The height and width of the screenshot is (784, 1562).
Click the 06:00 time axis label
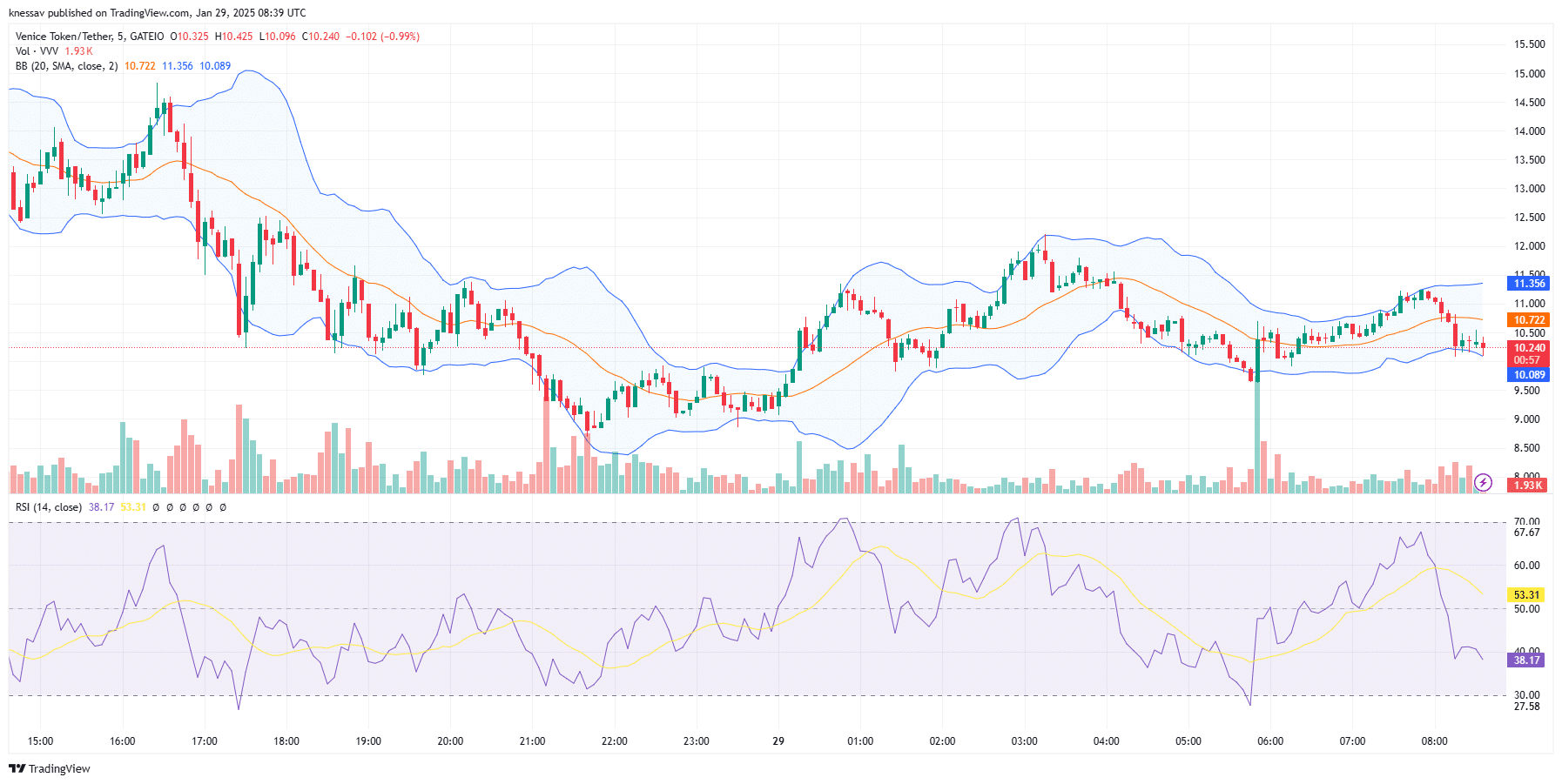(1270, 741)
